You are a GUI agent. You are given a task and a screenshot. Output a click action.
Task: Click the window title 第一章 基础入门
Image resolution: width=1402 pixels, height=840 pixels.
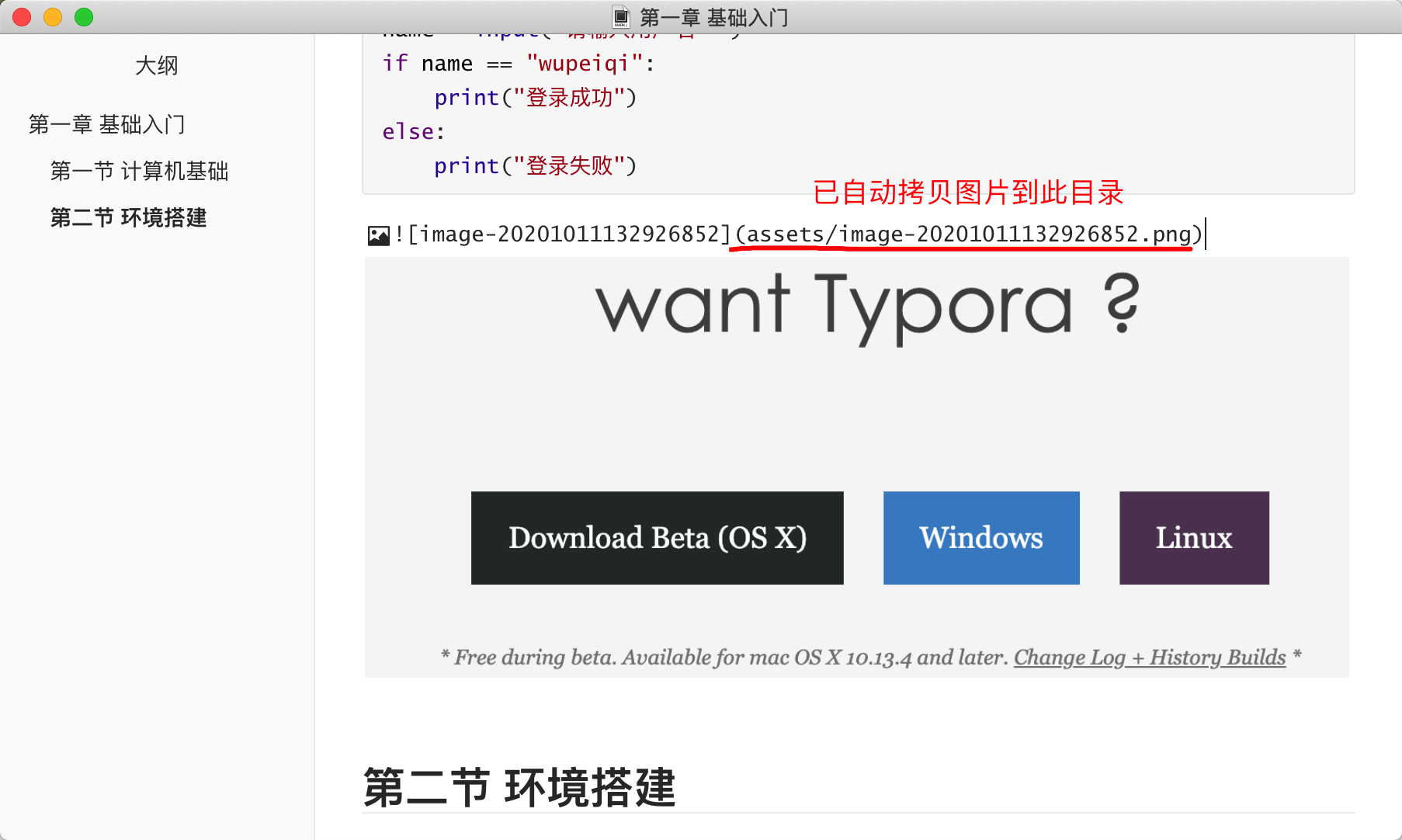point(713,17)
